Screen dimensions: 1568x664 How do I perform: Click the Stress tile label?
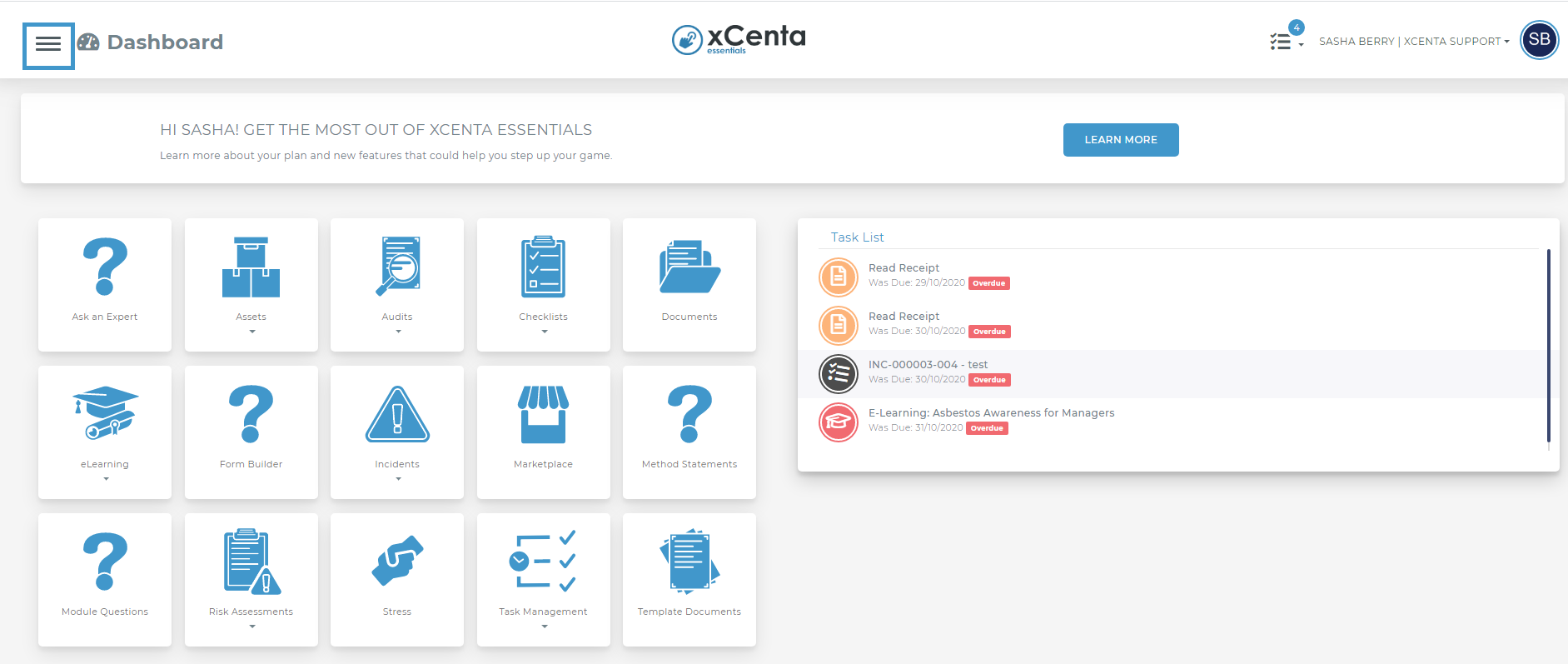(x=397, y=612)
